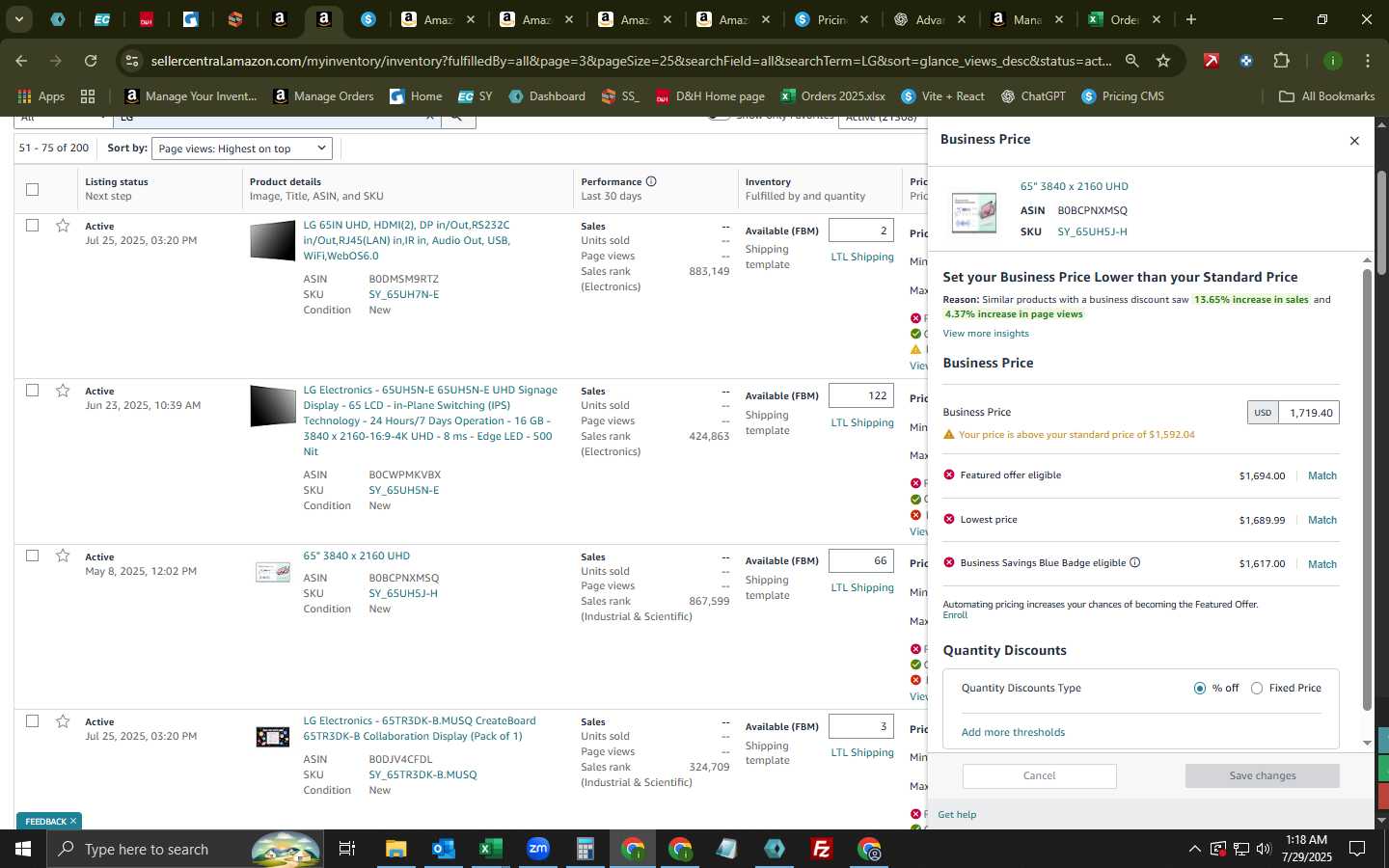Open Business Savings Blue Badge info icon
The height and width of the screenshot is (868, 1389).
click(1134, 562)
